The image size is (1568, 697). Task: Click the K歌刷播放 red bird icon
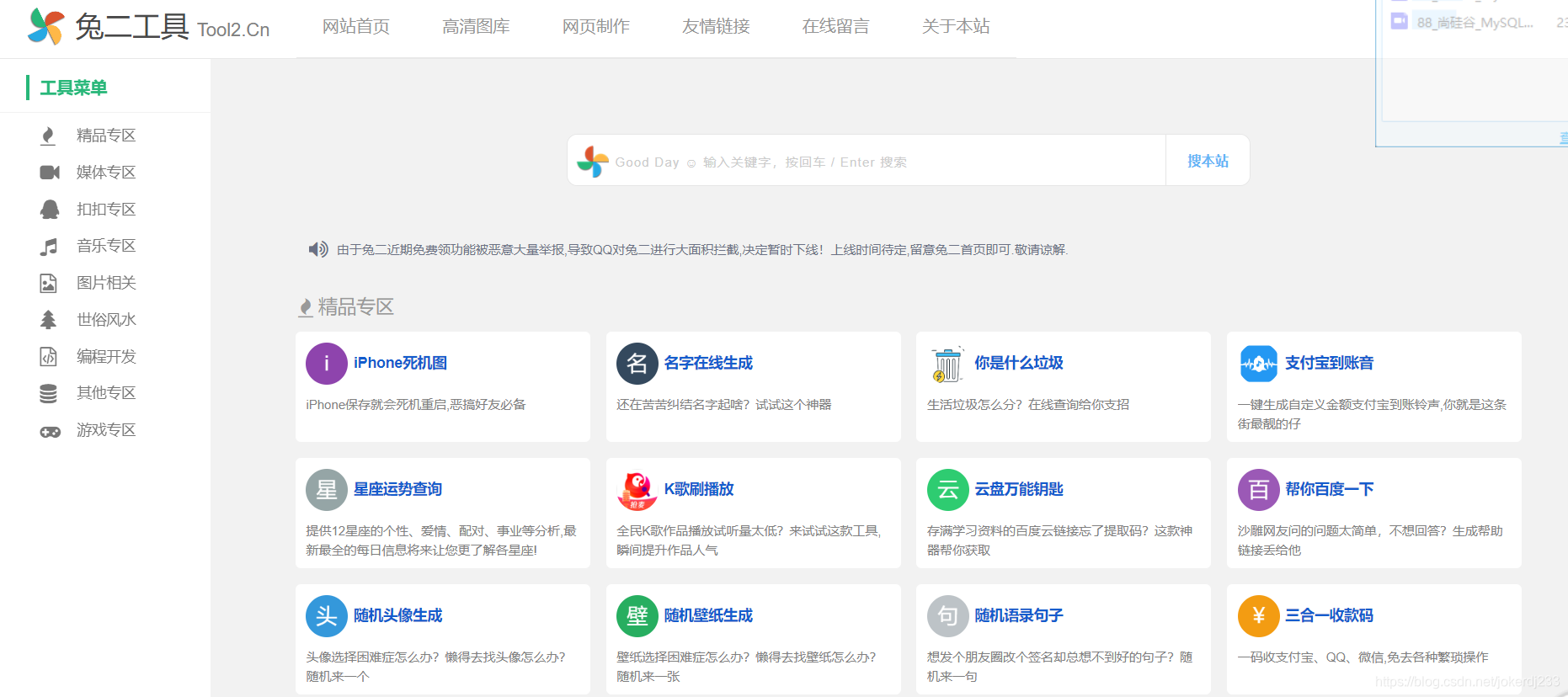pyautogui.click(x=637, y=490)
